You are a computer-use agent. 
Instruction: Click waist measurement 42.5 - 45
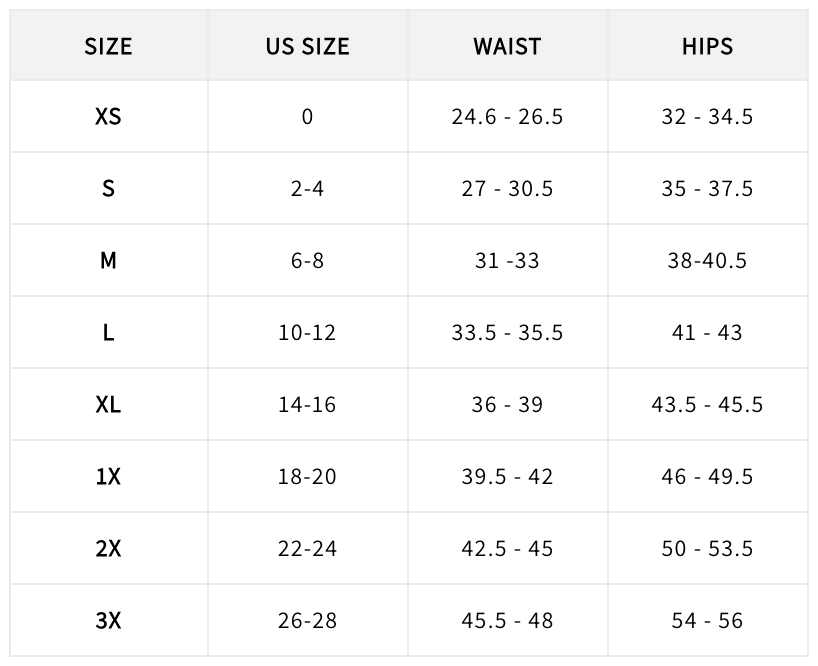pyautogui.click(x=507, y=549)
